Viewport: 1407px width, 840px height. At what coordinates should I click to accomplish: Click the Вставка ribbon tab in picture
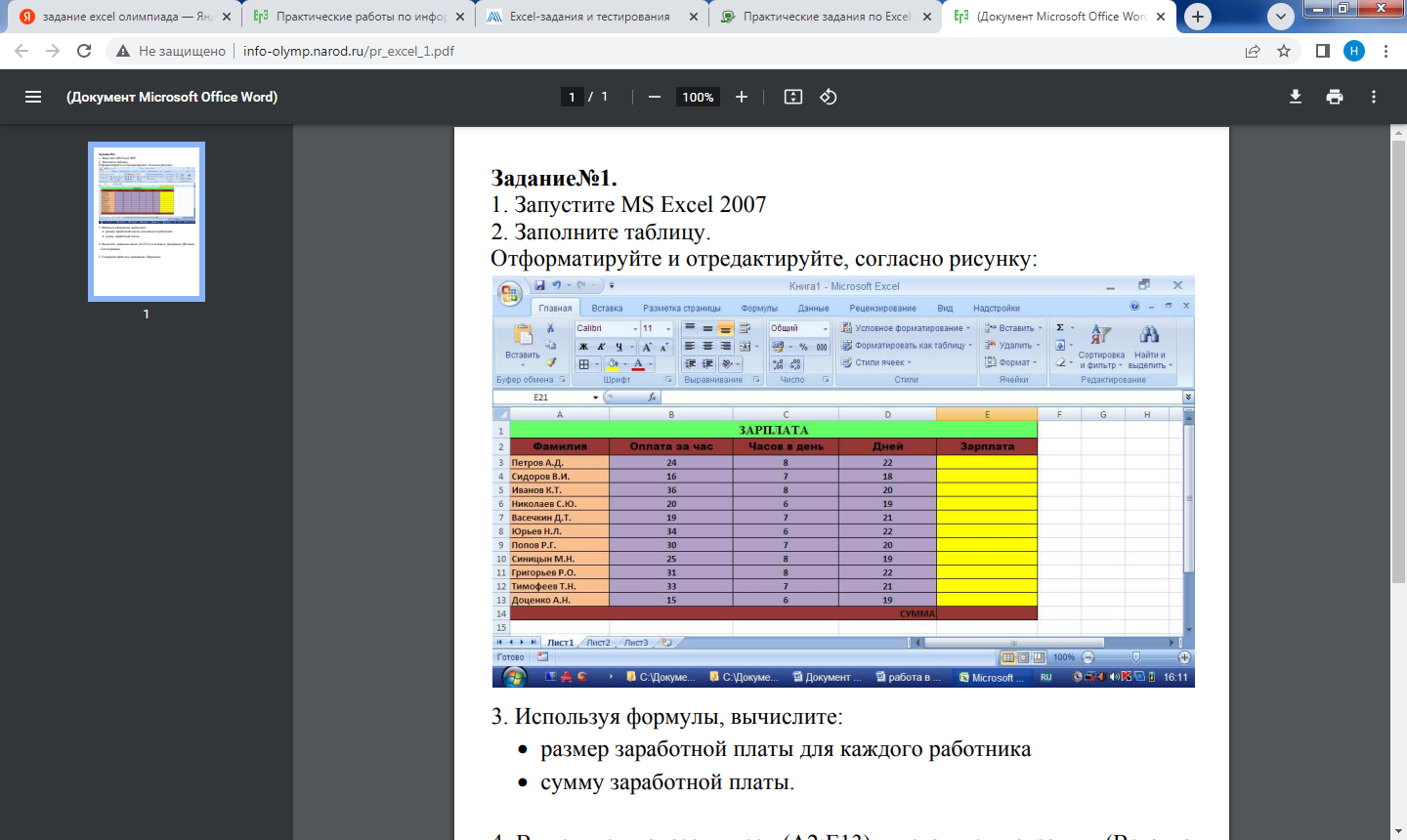coord(607,308)
